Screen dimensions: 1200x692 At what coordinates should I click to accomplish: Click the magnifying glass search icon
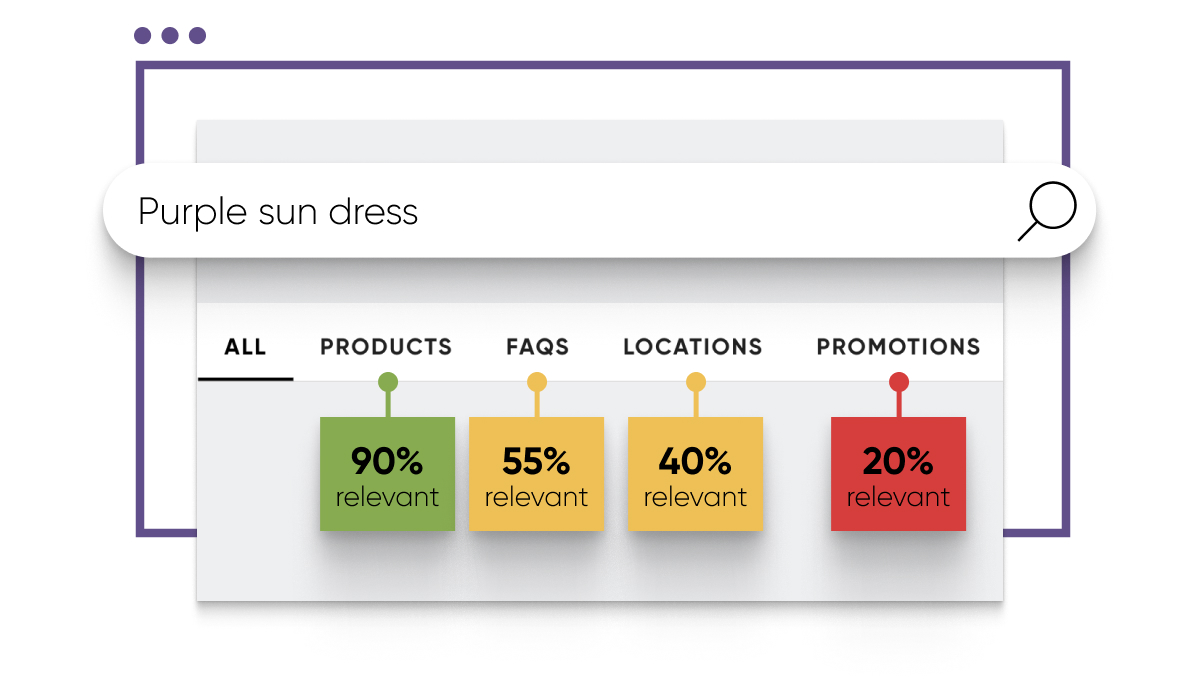click(1047, 212)
